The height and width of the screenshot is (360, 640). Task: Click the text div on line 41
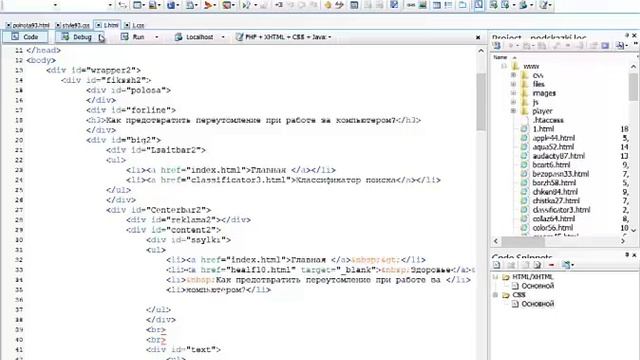point(184,350)
